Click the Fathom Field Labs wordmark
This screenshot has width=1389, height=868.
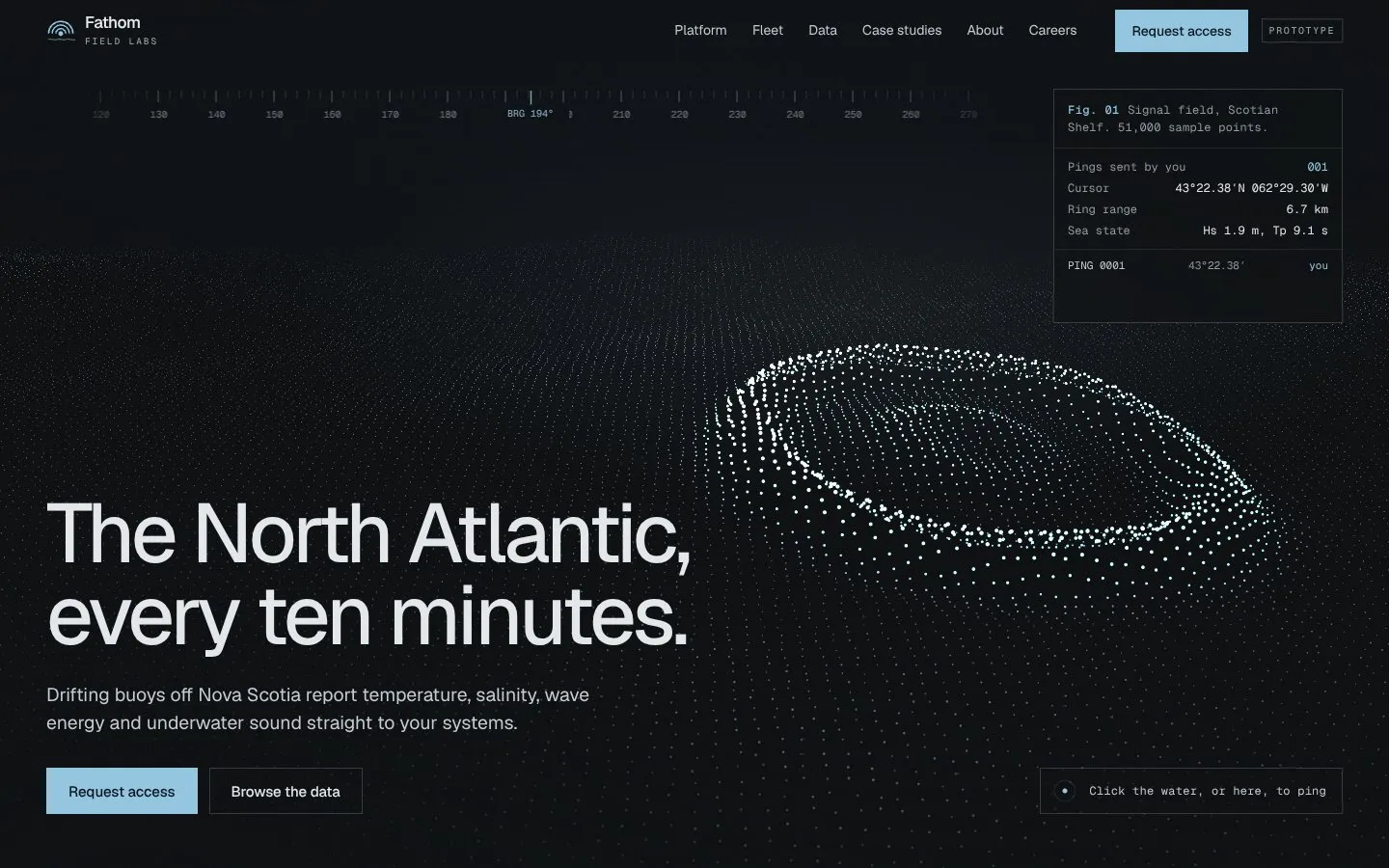click(x=121, y=30)
